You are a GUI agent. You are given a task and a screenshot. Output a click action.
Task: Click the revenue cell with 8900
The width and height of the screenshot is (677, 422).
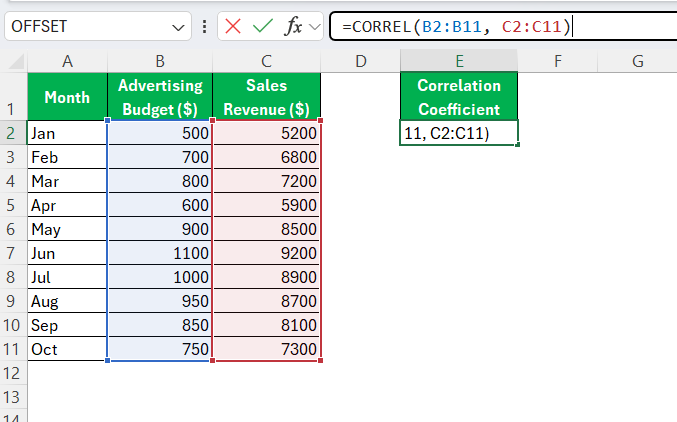[266, 277]
